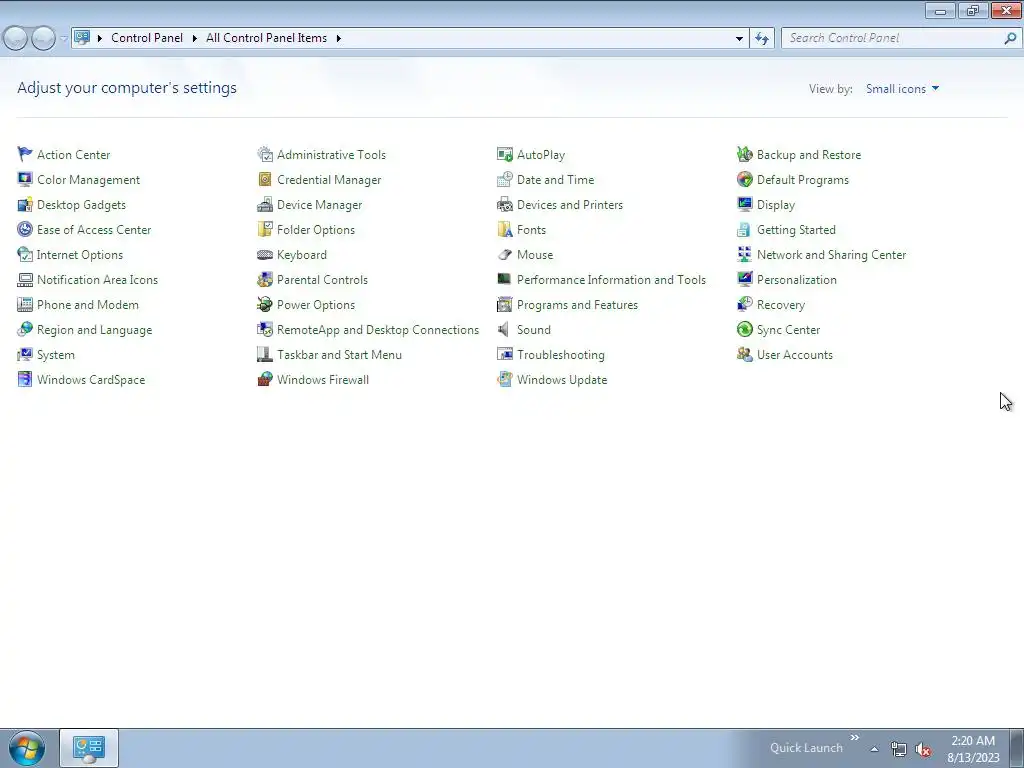
Task: Open the Troubleshooting link
Action: coord(560,355)
